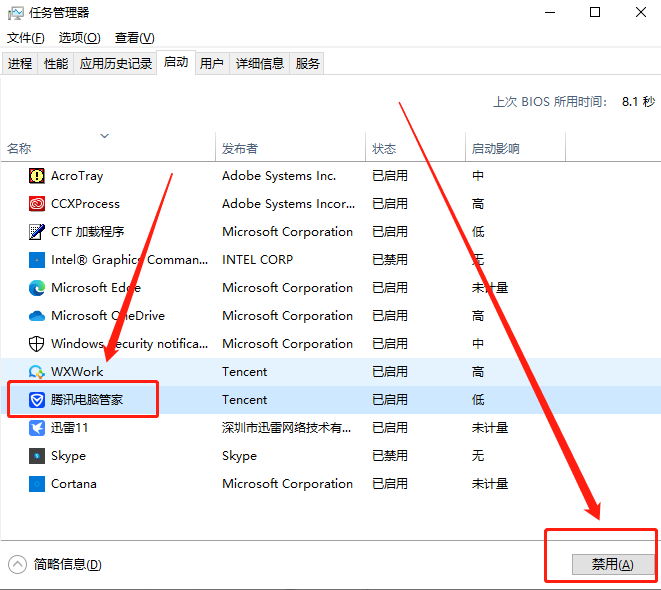Select the Skype startup icon

[x=37, y=455]
